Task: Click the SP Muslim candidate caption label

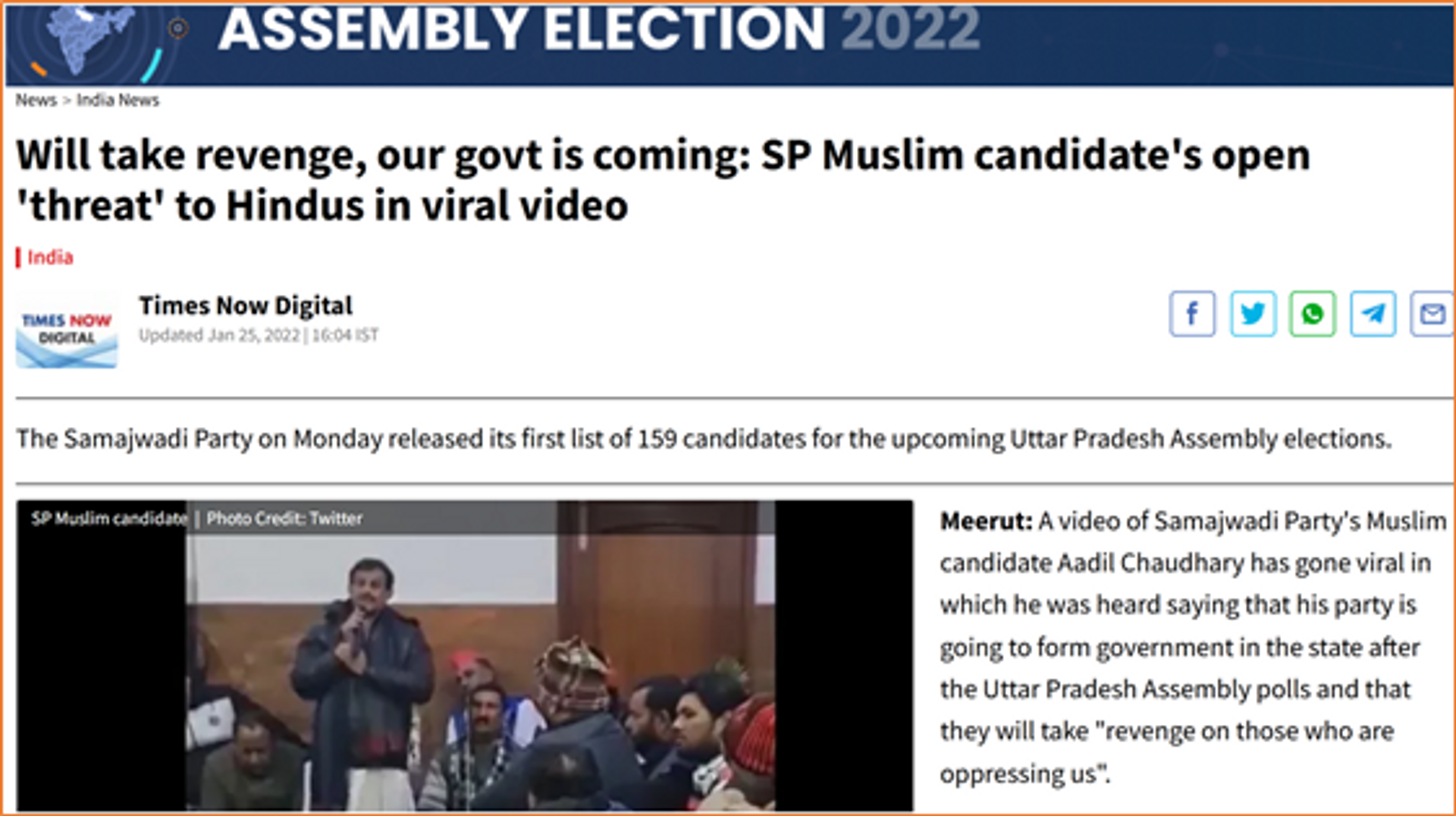Action: (109, 519)
